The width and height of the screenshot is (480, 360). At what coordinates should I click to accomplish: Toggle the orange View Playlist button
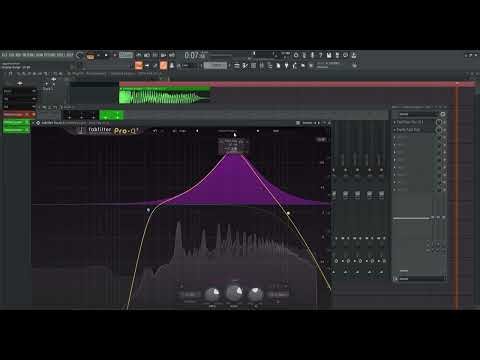point(139,66)
